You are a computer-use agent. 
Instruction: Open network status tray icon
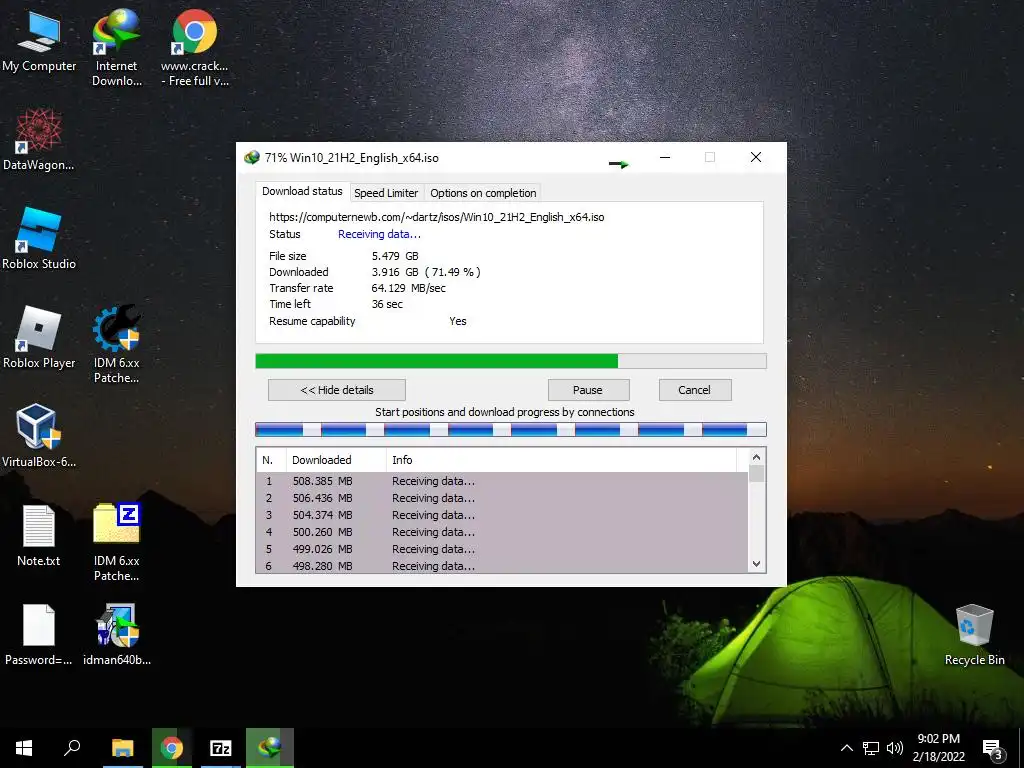tap(871, 748)
